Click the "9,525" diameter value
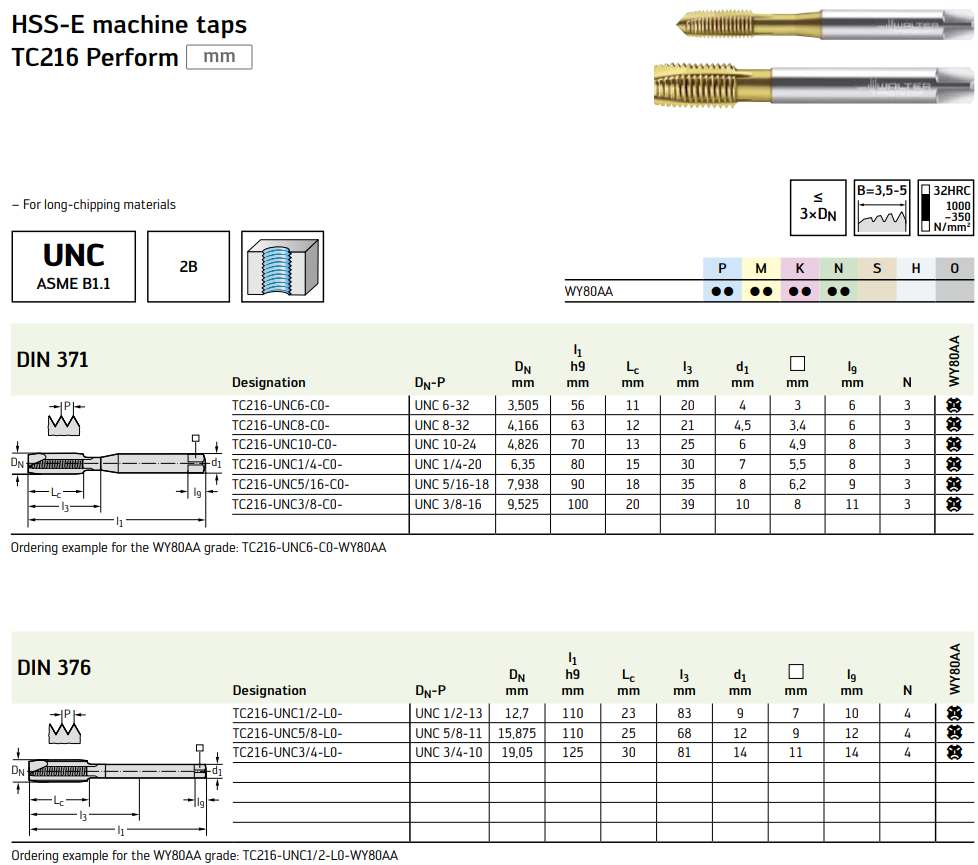 pos(523,505)
